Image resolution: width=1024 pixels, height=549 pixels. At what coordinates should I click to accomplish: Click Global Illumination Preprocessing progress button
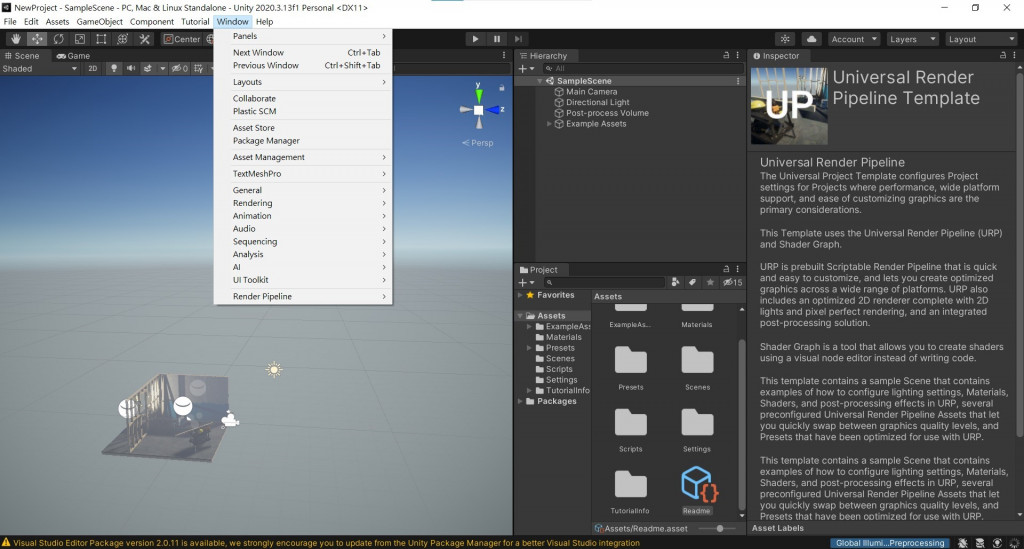890,542
